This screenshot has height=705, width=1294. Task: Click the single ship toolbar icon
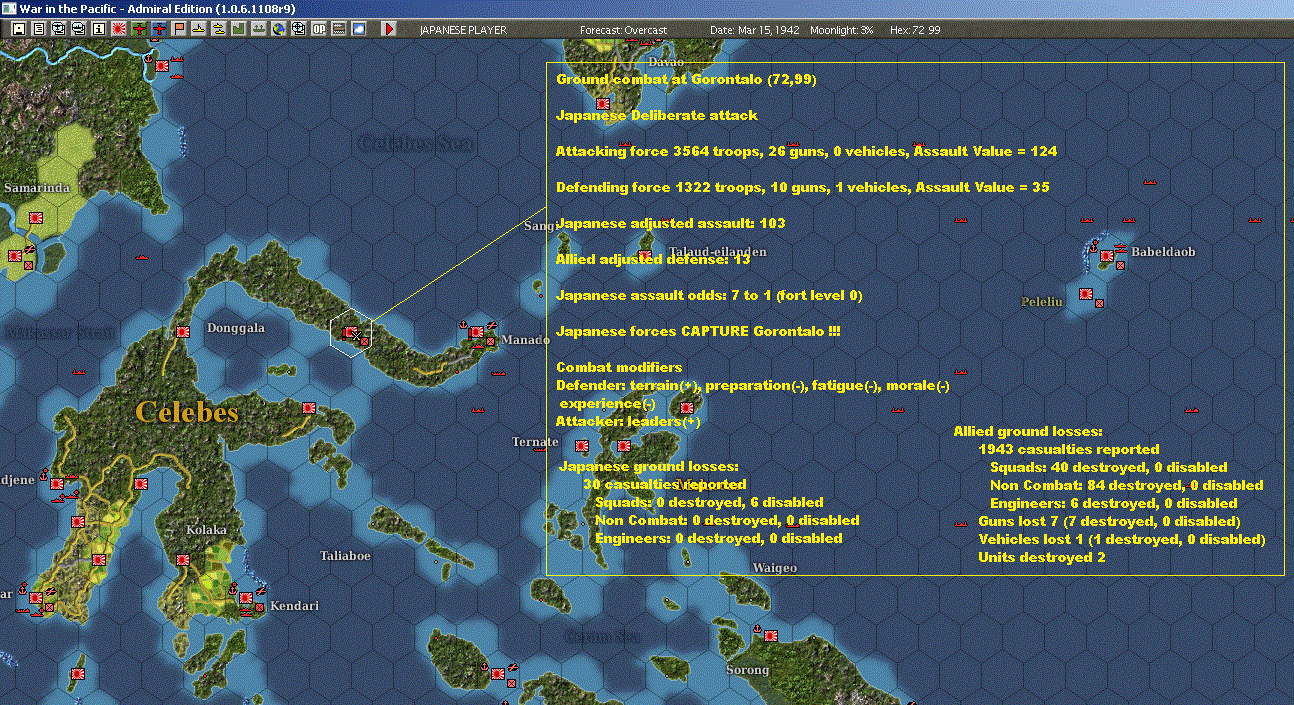(x=198, y=29)
